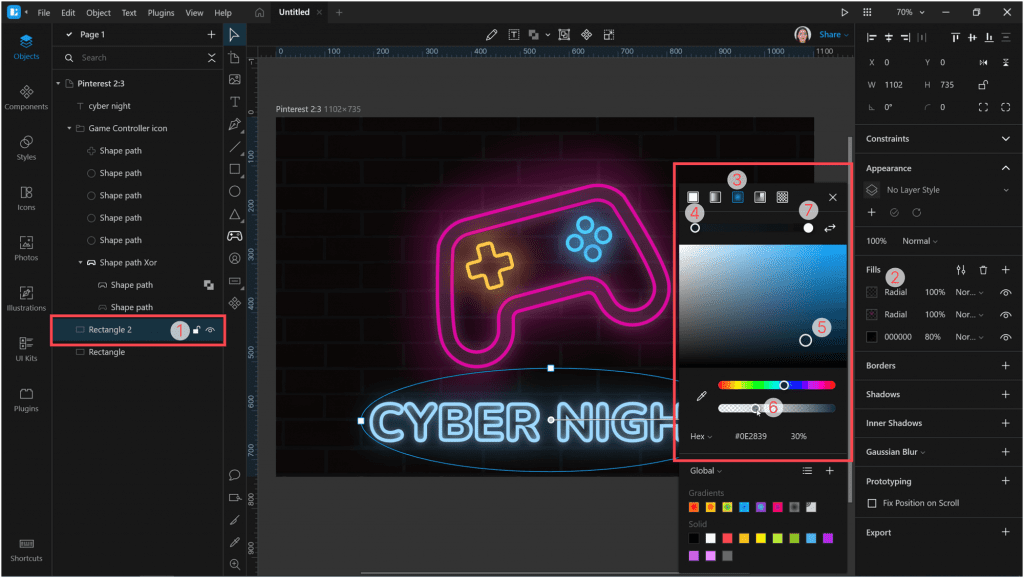The image size is (1024, 578).
Task: Collapse the Game Controller icon group
Action: pyautogui.click(x=69, y=129)
